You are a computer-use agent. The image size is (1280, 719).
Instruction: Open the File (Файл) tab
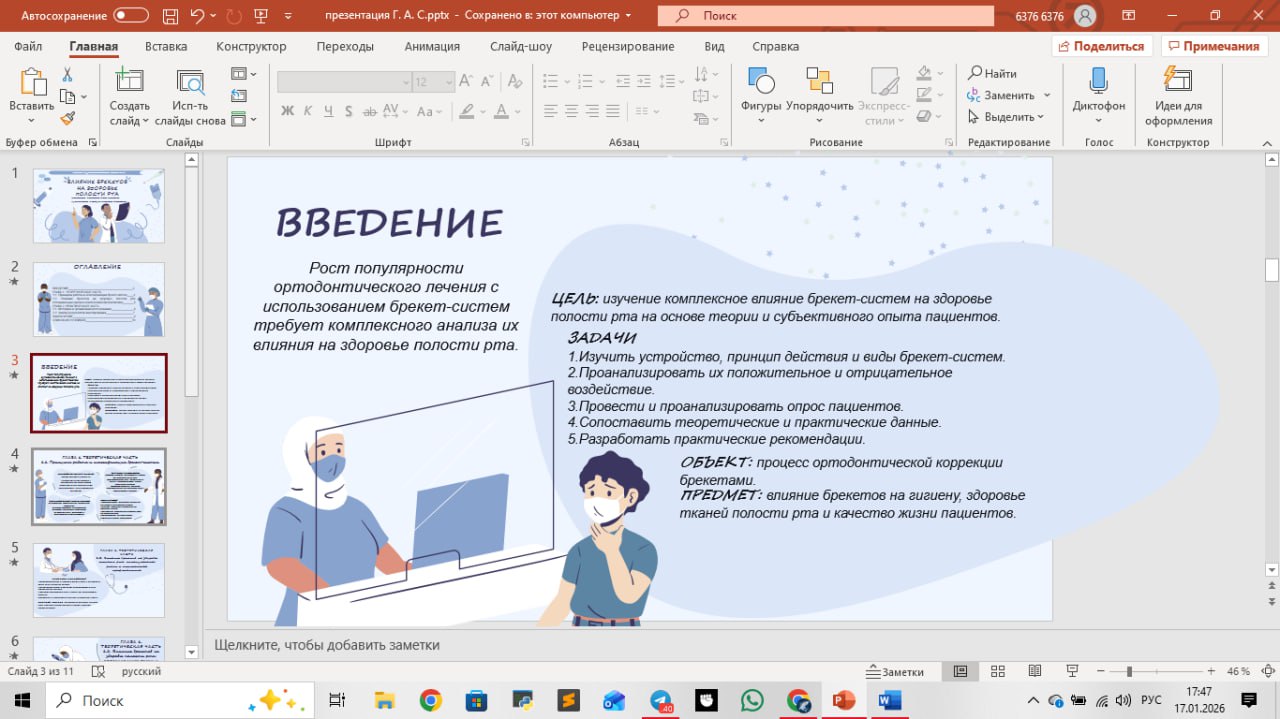28,46
